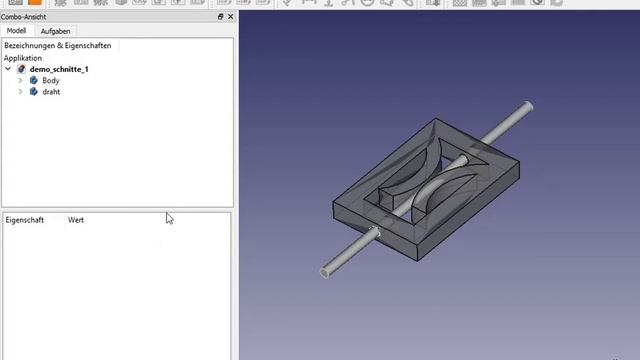Select the draht item label
640x360 pixels.
click(x=51, y=92)
